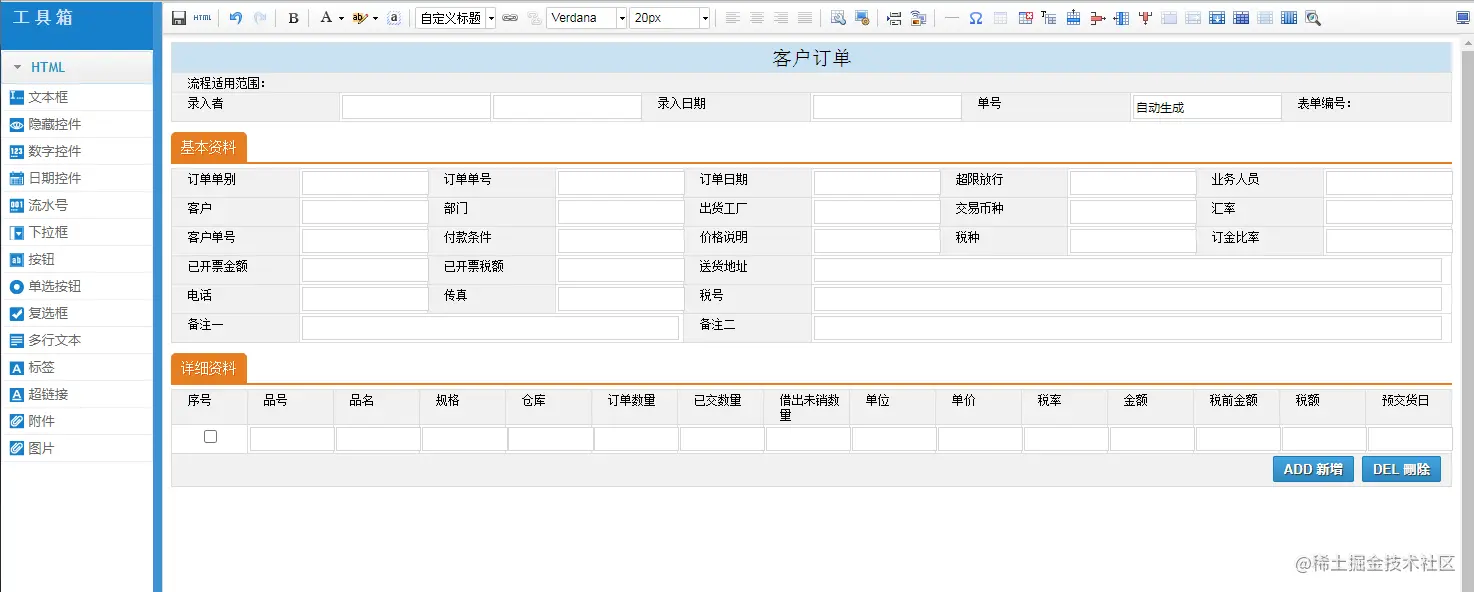The image size is (1474, 592).
Task: Delete column icon in red
Action: tap(1146, 18)
